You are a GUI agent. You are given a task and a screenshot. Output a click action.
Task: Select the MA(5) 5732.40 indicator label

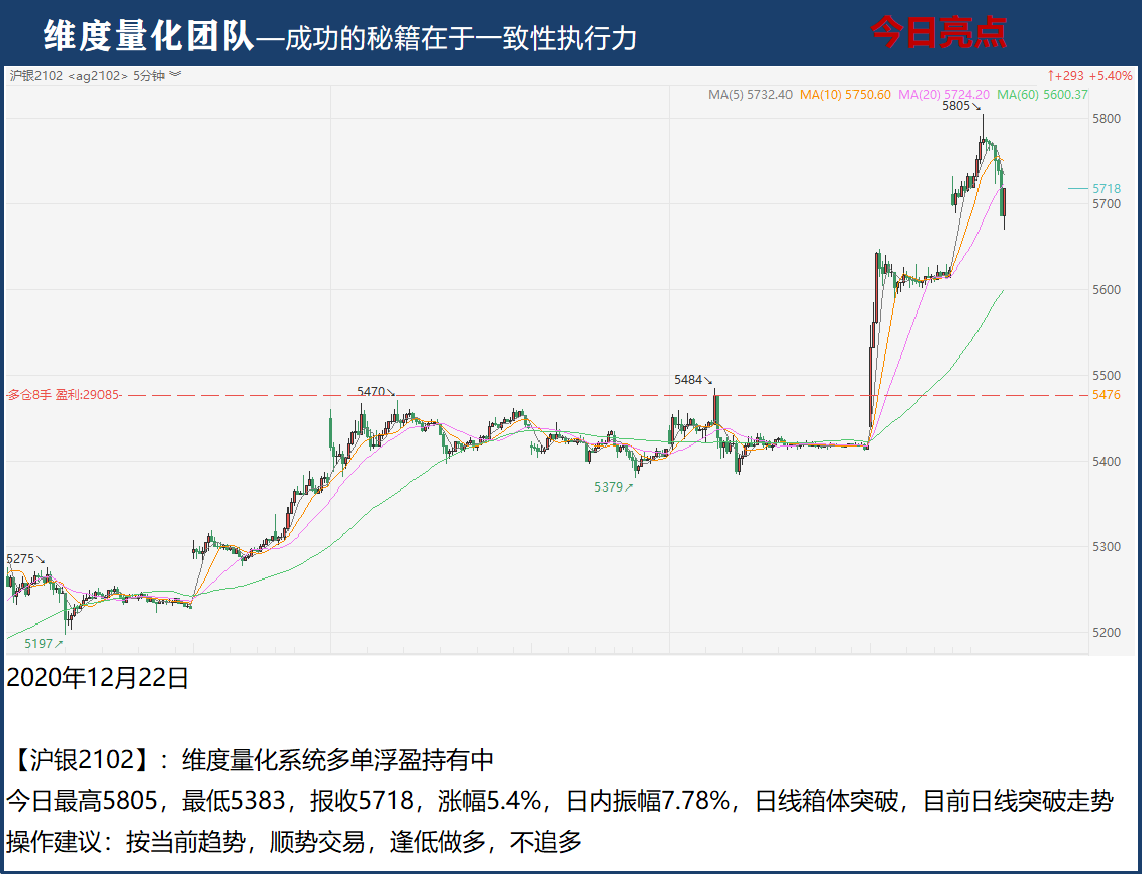tap(750, 95)
